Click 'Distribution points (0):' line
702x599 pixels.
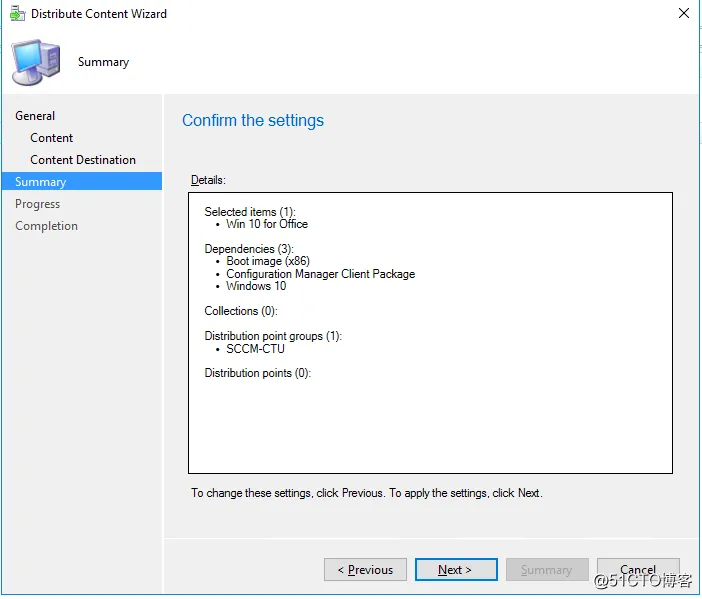pos(257,373)
